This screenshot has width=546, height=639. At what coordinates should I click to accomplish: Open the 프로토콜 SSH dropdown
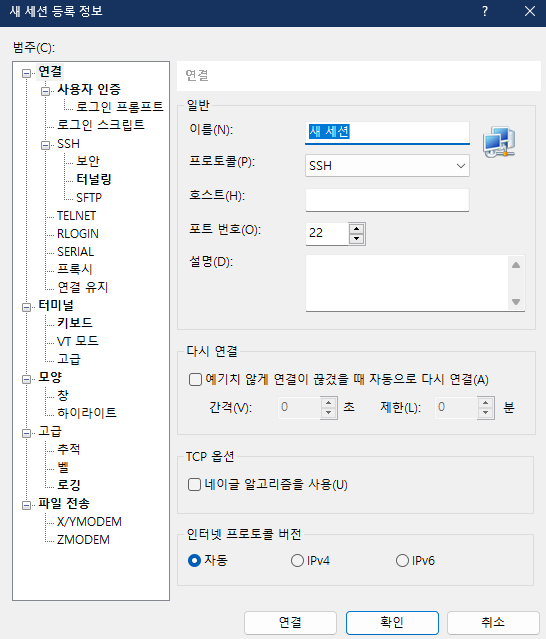(x=387, y=165)
